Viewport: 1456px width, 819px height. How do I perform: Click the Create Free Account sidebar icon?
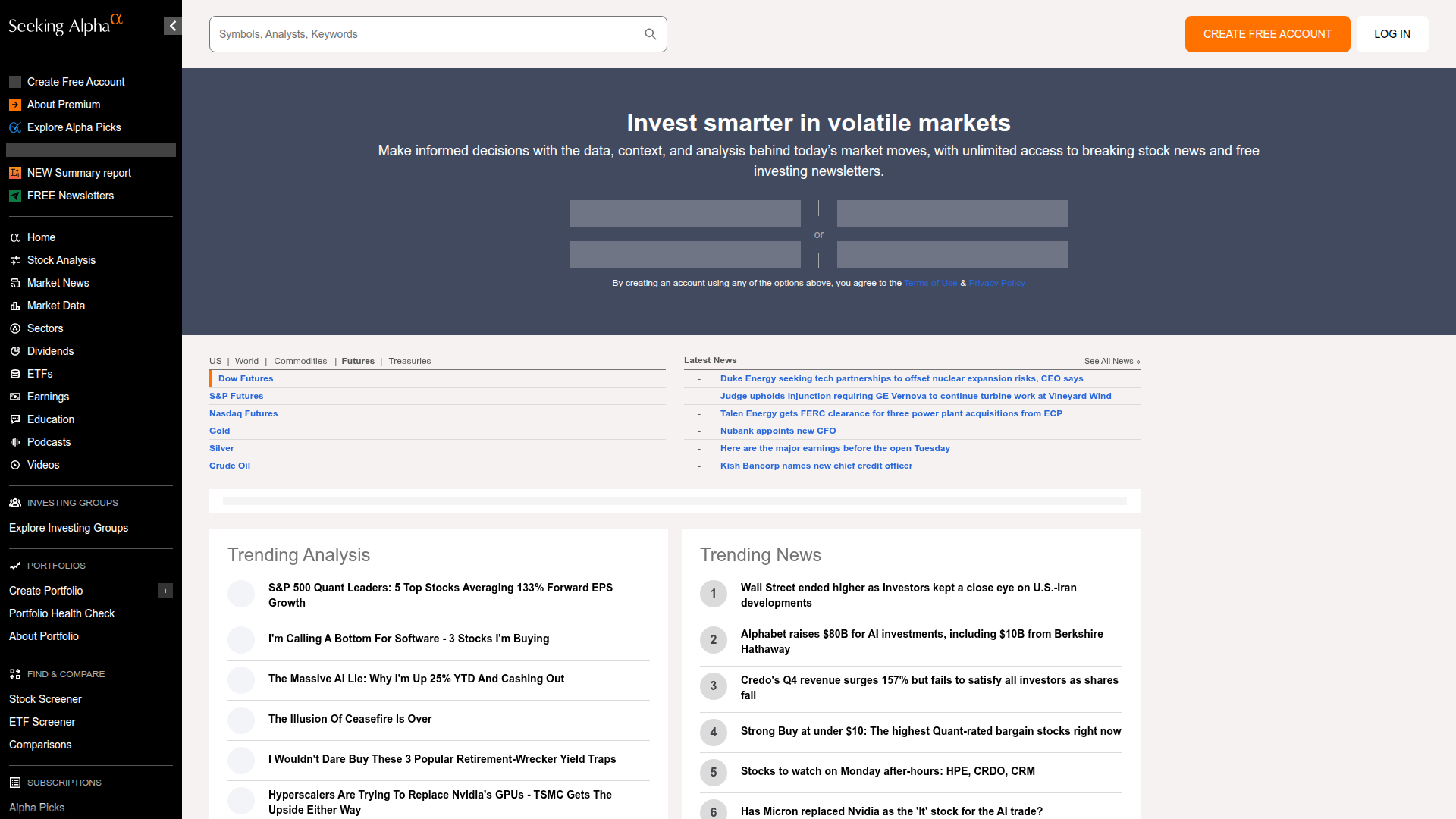point(15,82)
